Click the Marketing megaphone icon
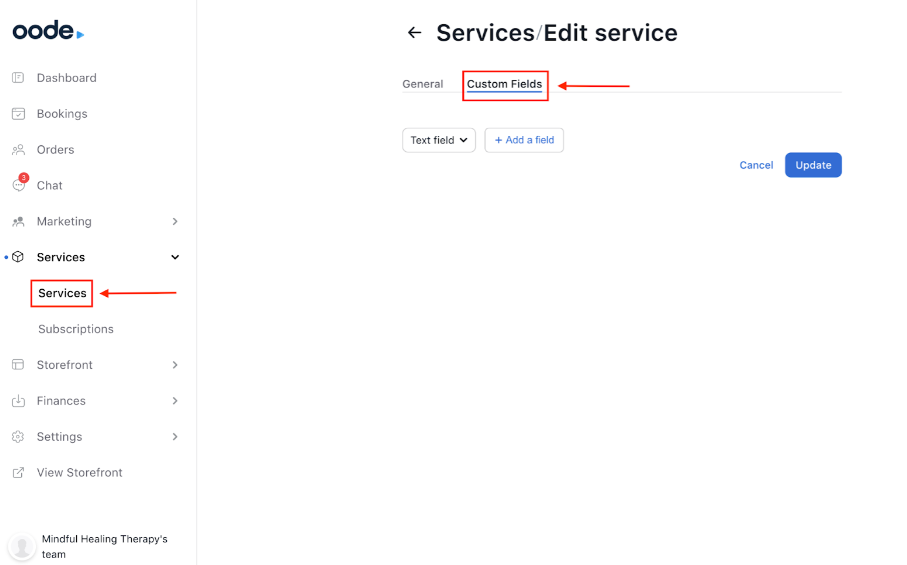The width and height of the screenshot is (907, 565). coord(18,222)
